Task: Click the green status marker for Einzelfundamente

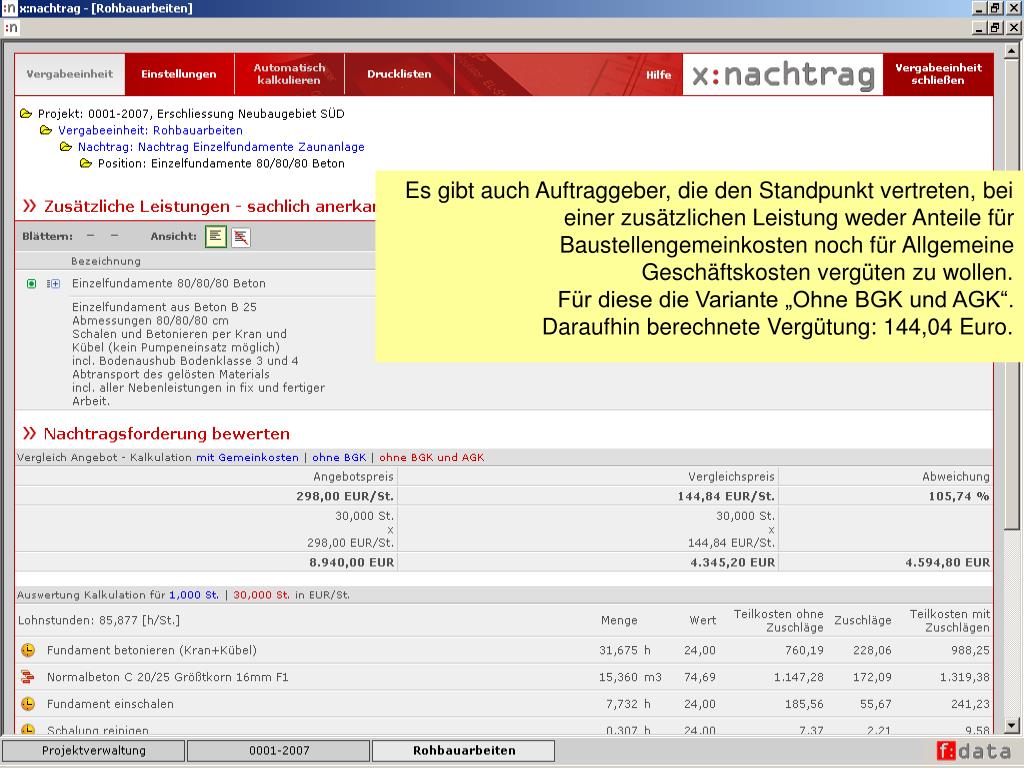Action: (x=31, y=283)
